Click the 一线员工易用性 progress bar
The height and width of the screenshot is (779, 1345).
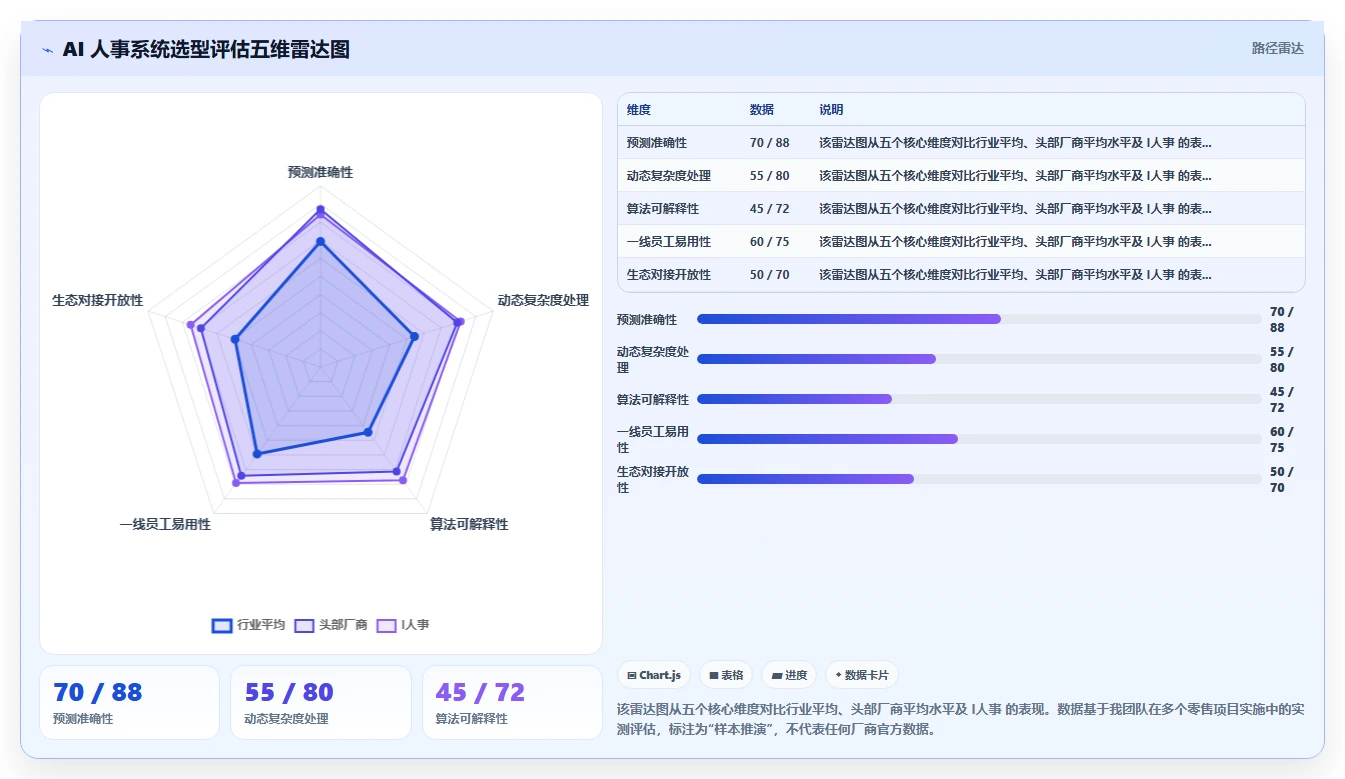[979, 439]
